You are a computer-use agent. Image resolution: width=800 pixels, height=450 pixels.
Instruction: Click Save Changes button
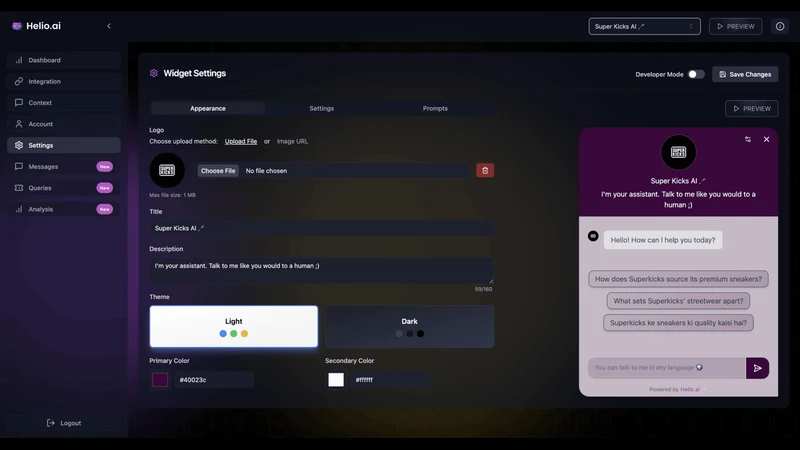pos(745,74)
